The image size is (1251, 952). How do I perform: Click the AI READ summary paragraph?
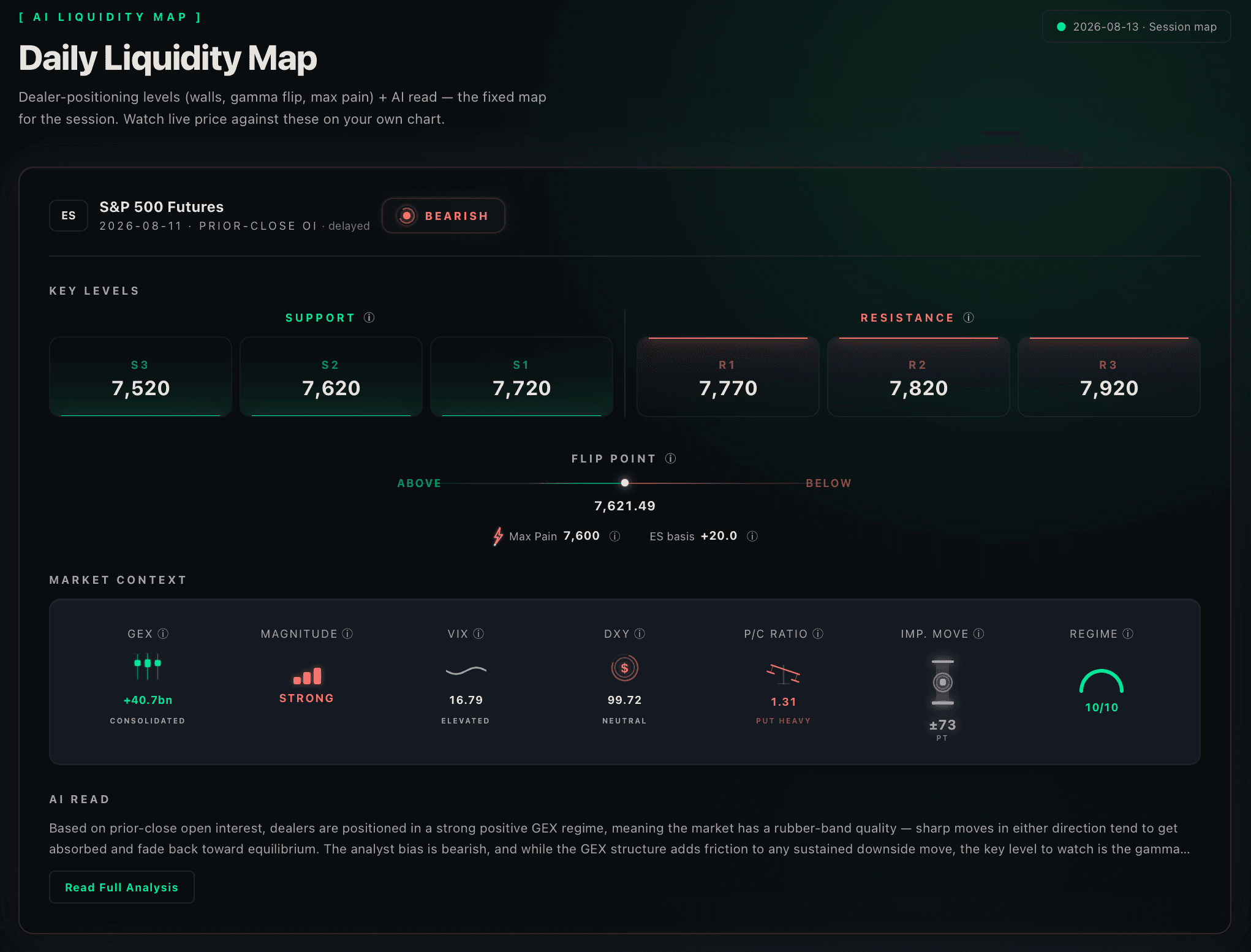pyautogui.click(x=619, y=839)
